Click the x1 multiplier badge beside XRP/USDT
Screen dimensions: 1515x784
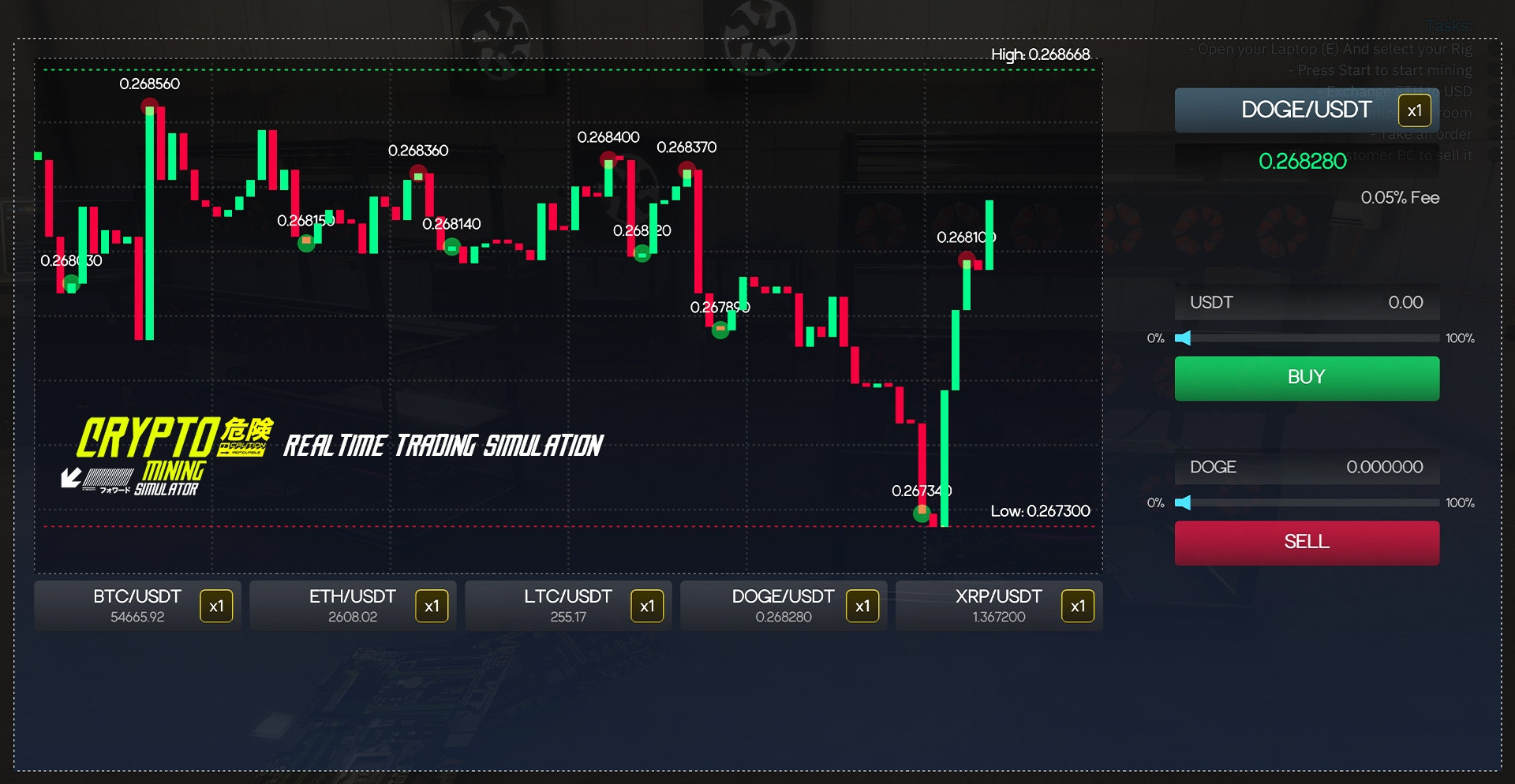[1078, 607]
